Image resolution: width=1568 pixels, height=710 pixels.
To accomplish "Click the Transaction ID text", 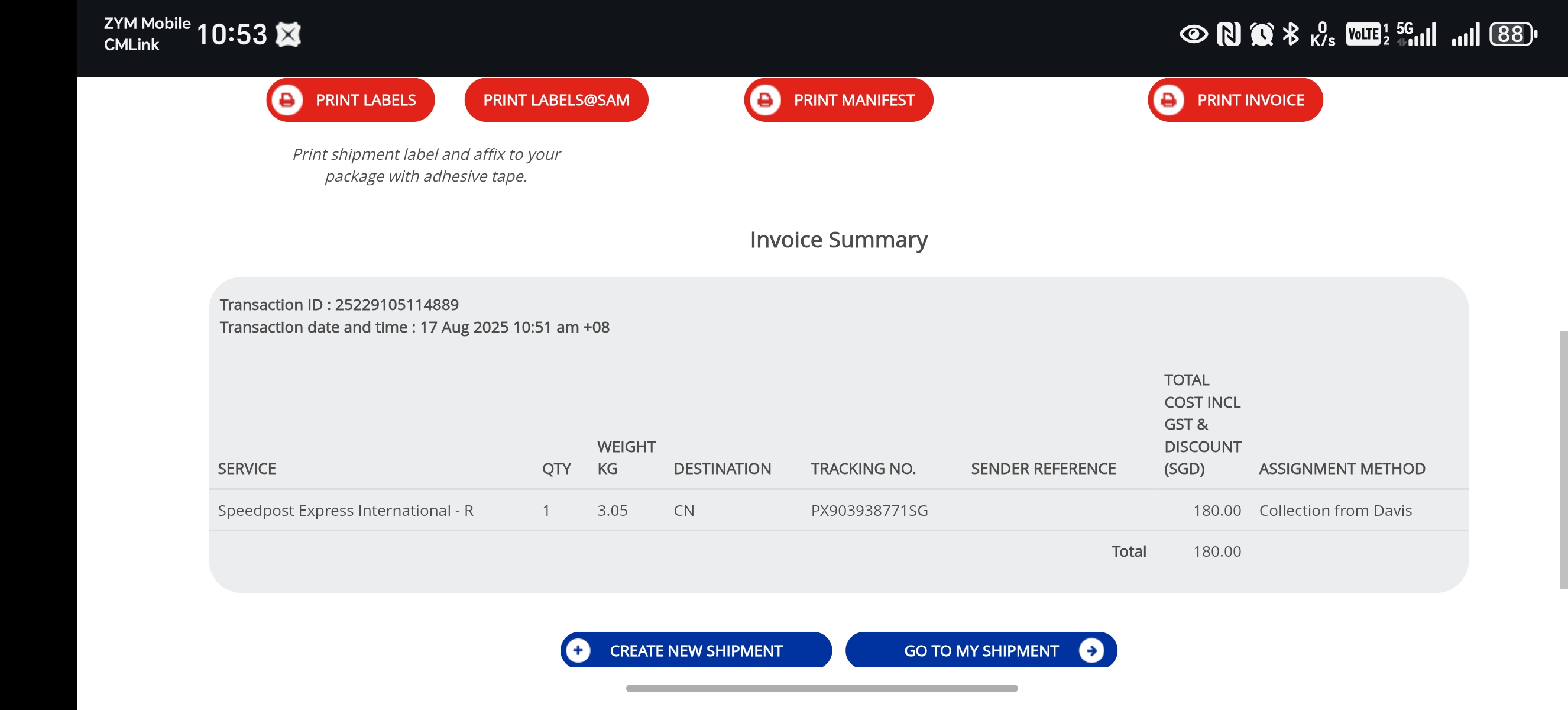I will click(x=339, y=305).
